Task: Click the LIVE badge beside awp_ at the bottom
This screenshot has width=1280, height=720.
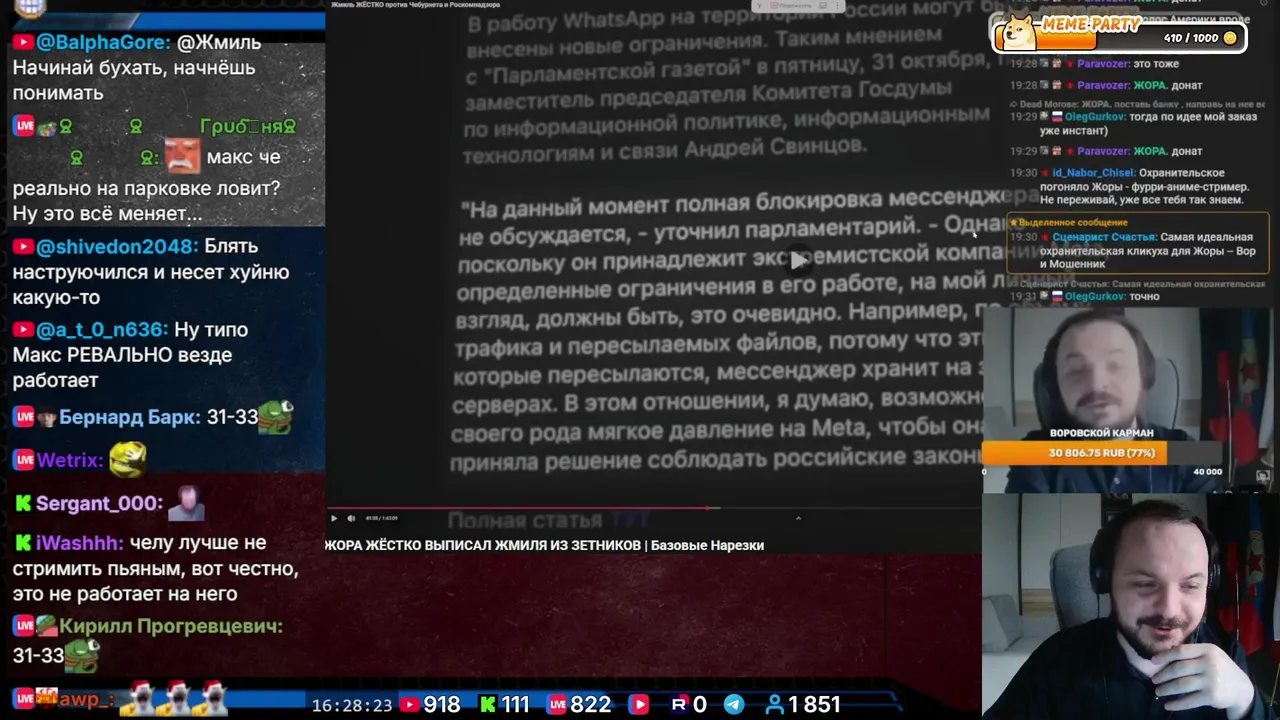Action: (x=24, y=697)
